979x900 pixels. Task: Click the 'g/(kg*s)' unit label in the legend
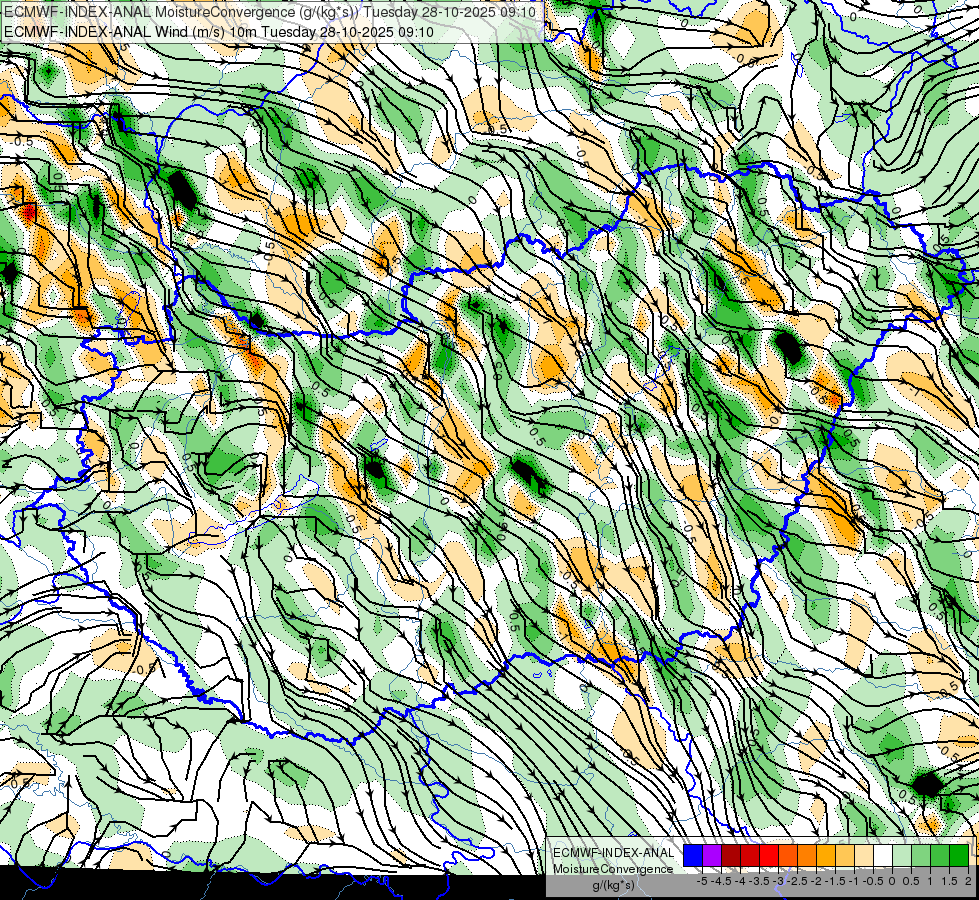coord(613,885)
